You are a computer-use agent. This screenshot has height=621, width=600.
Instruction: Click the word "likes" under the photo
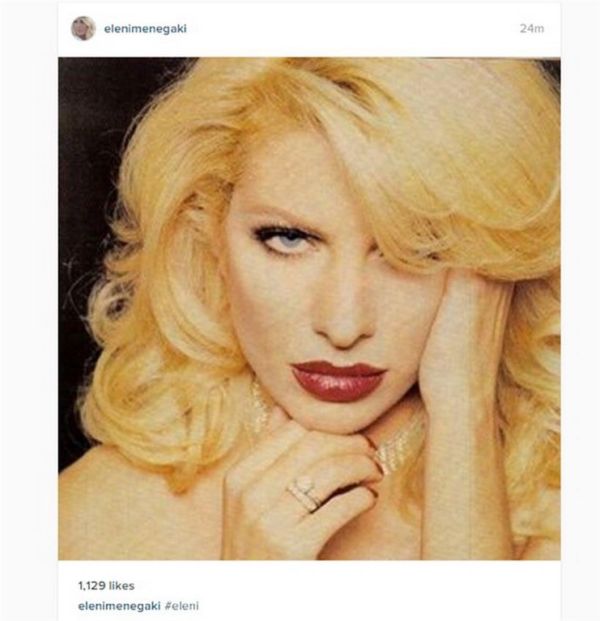[x=122, y=586]
